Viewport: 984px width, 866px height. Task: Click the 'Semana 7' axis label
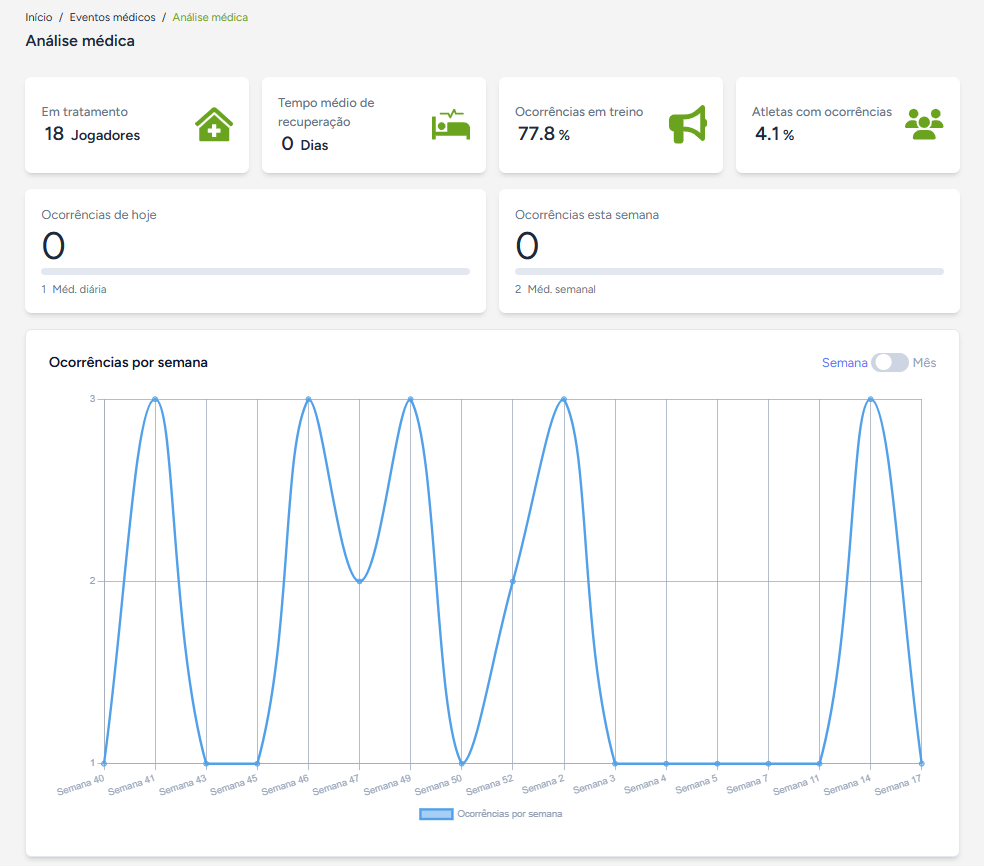tap(747, 784)
